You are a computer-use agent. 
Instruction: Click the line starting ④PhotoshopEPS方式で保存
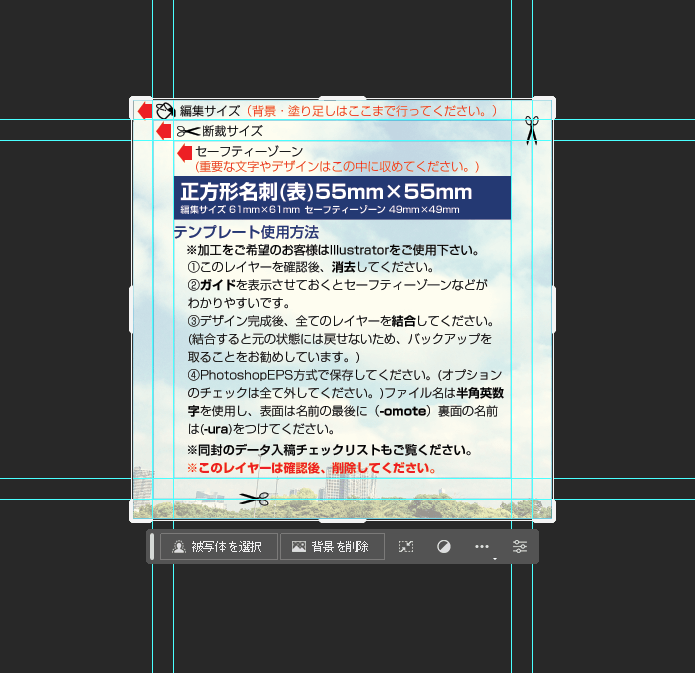tap(344, 375)
